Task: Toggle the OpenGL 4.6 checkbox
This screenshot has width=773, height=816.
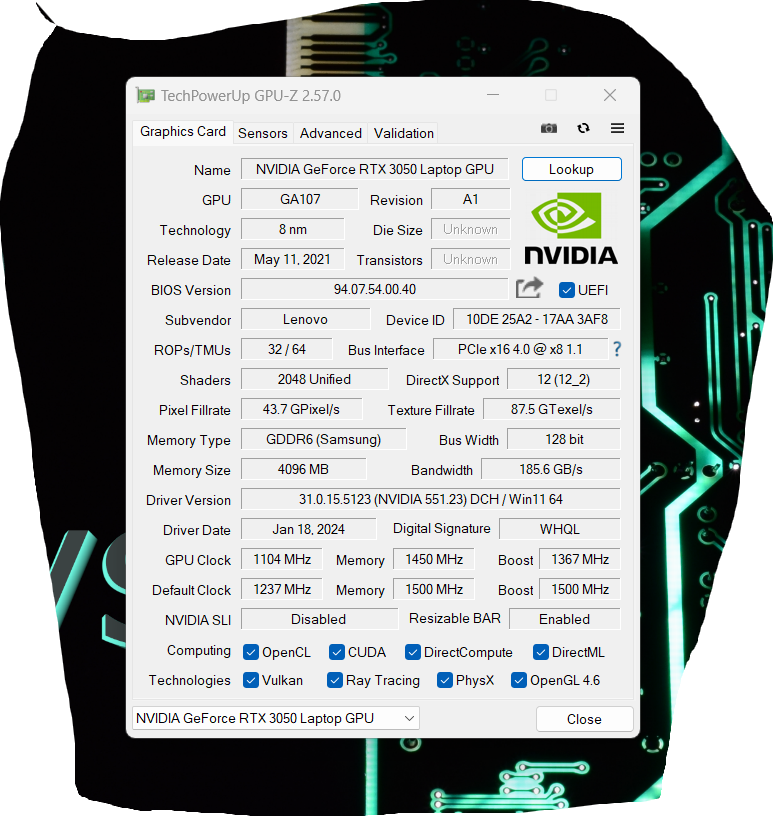Action: click(519, 680)
